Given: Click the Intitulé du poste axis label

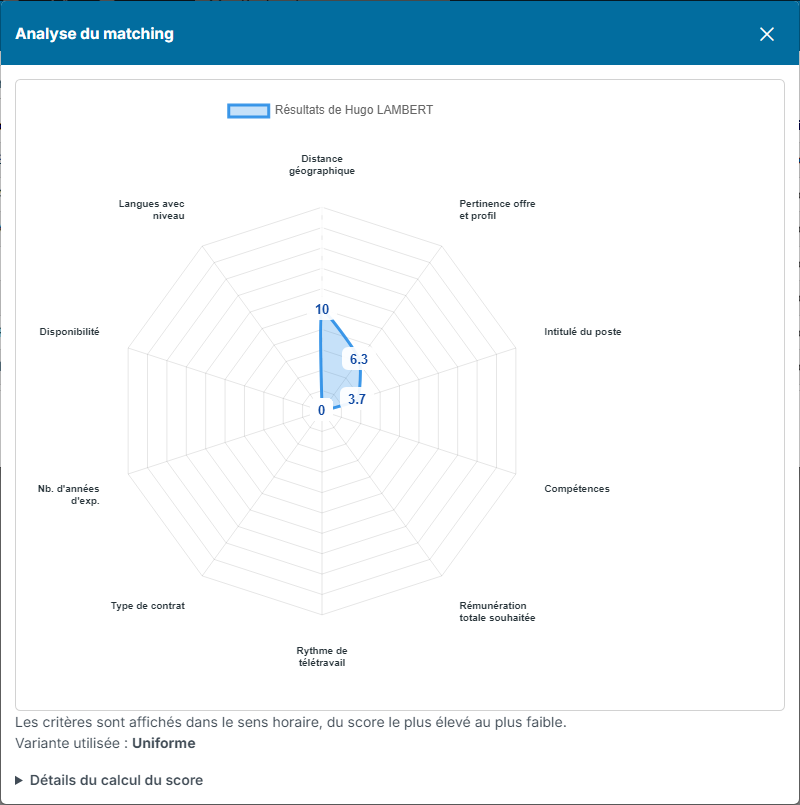Looking at the screenshot, I should [x=583, y=332].
